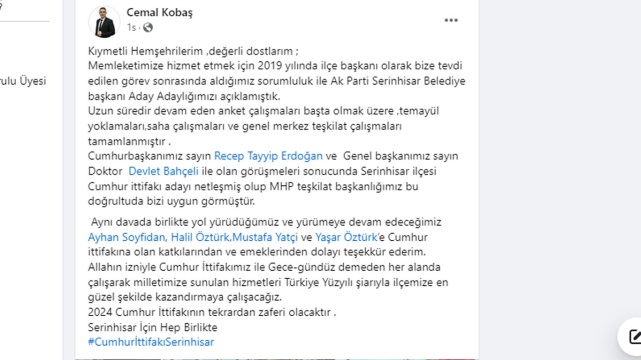
Task: Click the image strip below the post
Action: tap(277, 359)
